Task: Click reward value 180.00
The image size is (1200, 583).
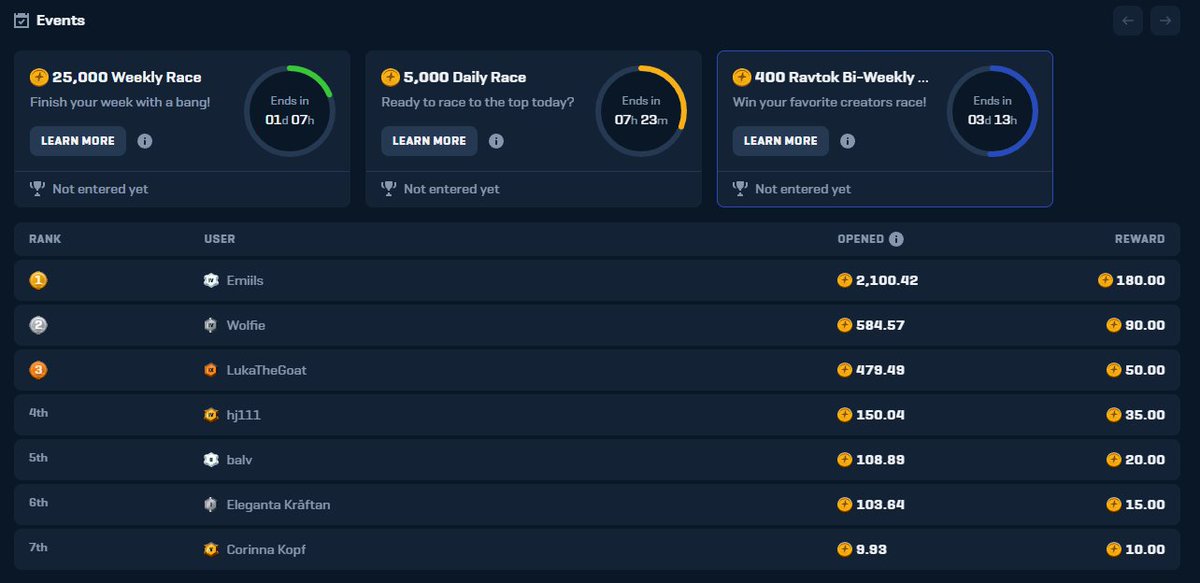Action: (1141, 281)
